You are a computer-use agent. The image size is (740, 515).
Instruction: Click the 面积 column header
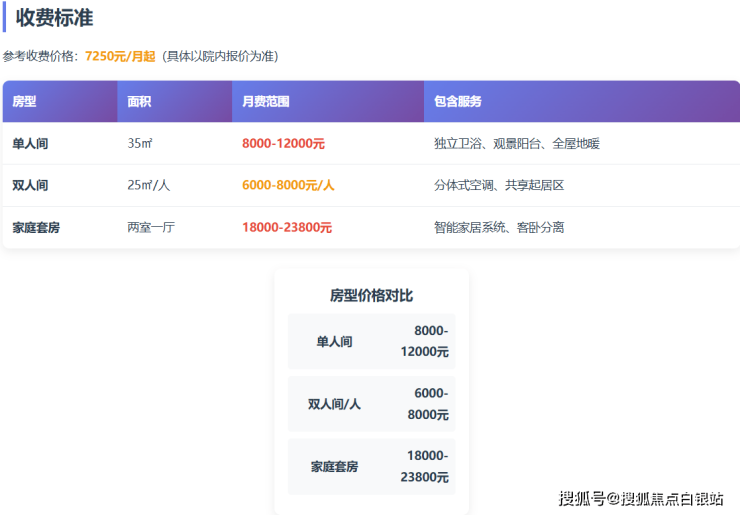pyautogui.click(x=140, y=102)
